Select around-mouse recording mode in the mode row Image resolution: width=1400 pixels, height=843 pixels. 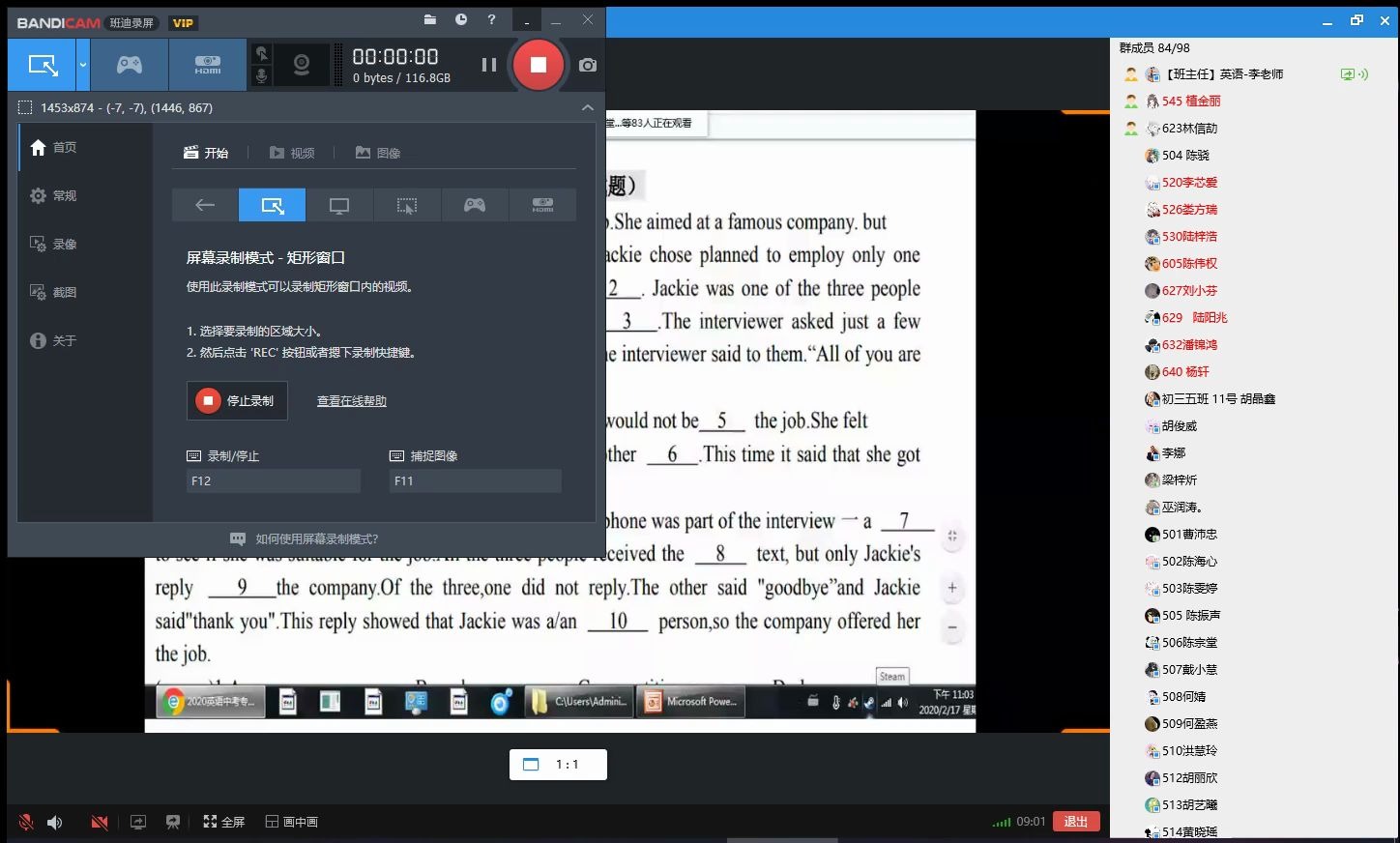tap(407, 205)
